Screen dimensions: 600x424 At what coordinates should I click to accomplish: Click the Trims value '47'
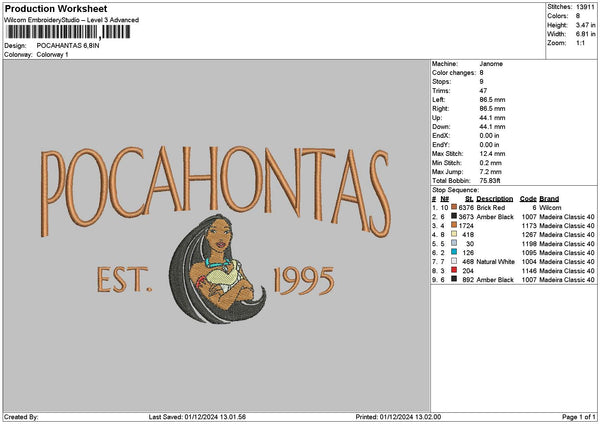pyautogui.click(x=483, y=91)
